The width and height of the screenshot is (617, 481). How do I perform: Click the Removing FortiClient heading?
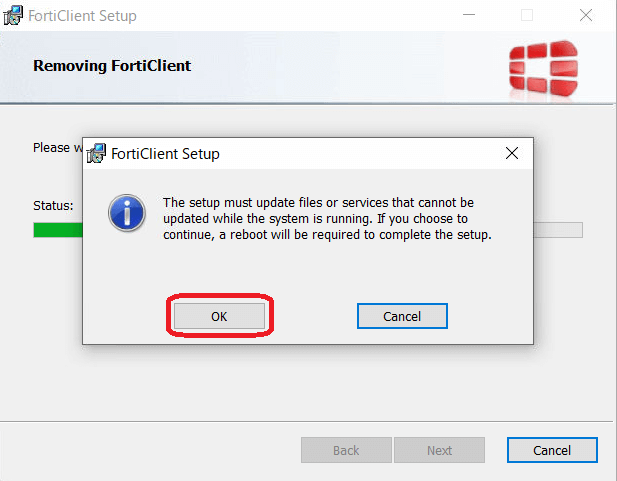112,66
